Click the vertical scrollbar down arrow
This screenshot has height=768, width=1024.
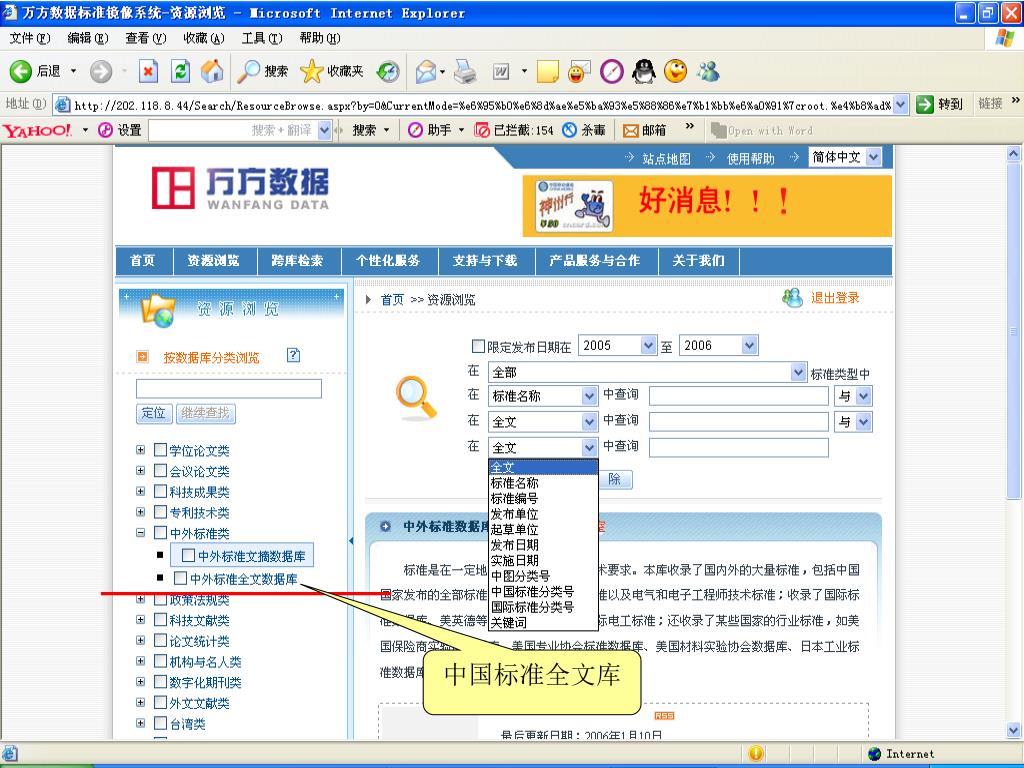(x=1014, y=730)
